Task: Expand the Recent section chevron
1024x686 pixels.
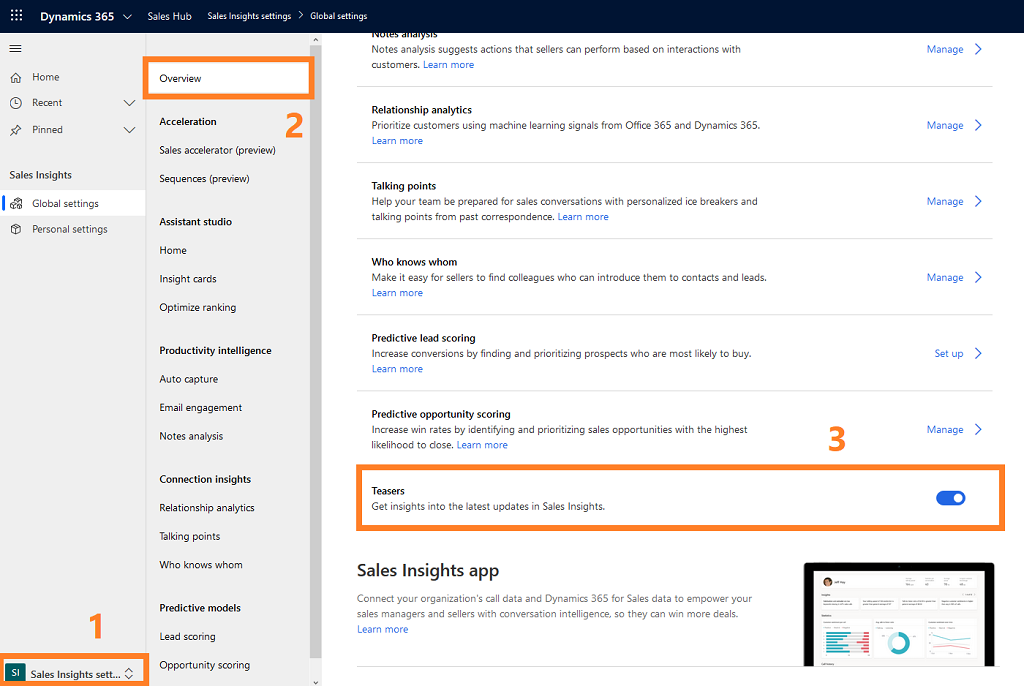Action: (x=129, y=102)
